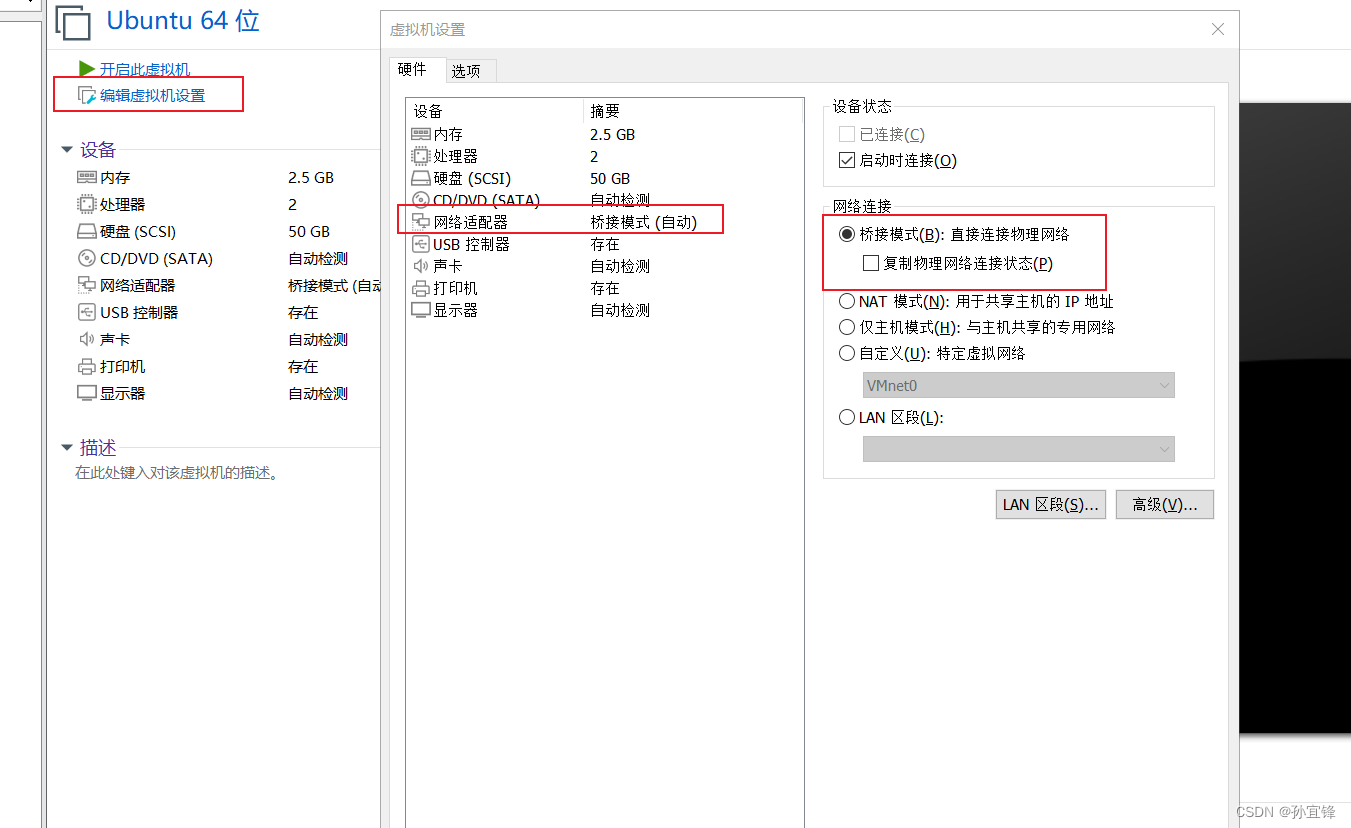The width and height of the screenshot is (1351, 828).
Task: Click the edit VM settings pencil icon
Action: [87, 96]
